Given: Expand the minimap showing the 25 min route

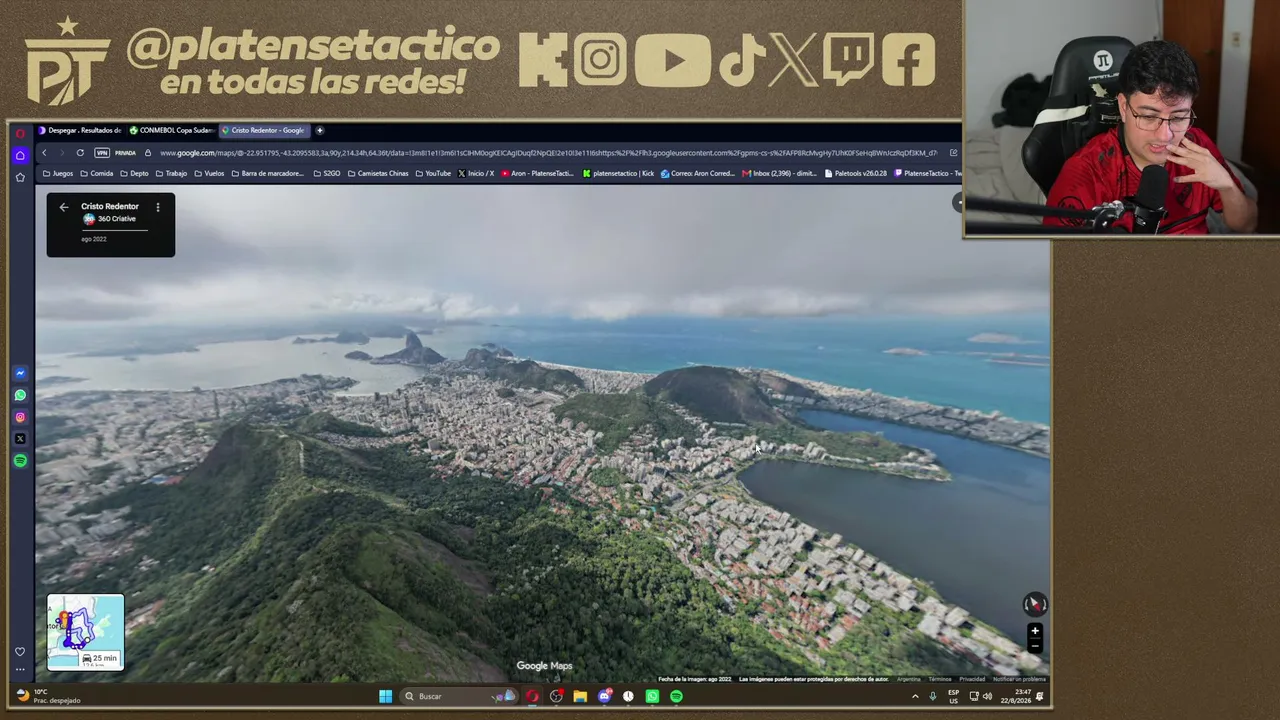Looking at the screenshot, I should tap(85, 632).
